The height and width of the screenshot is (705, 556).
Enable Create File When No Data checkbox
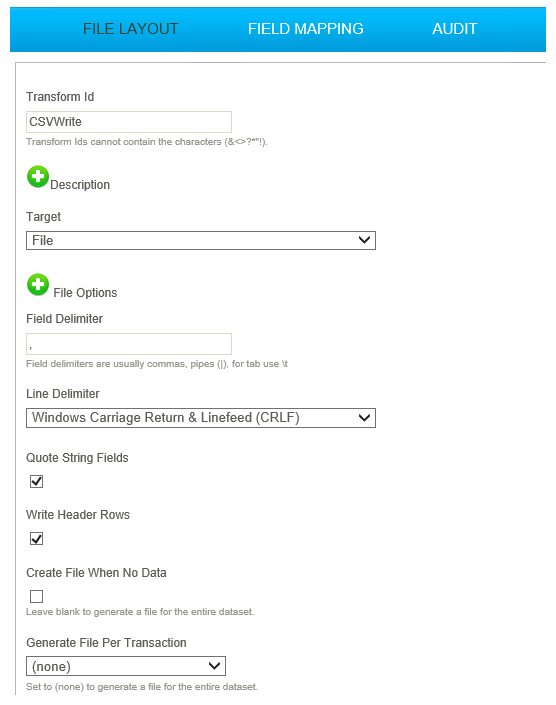[36, 597]
